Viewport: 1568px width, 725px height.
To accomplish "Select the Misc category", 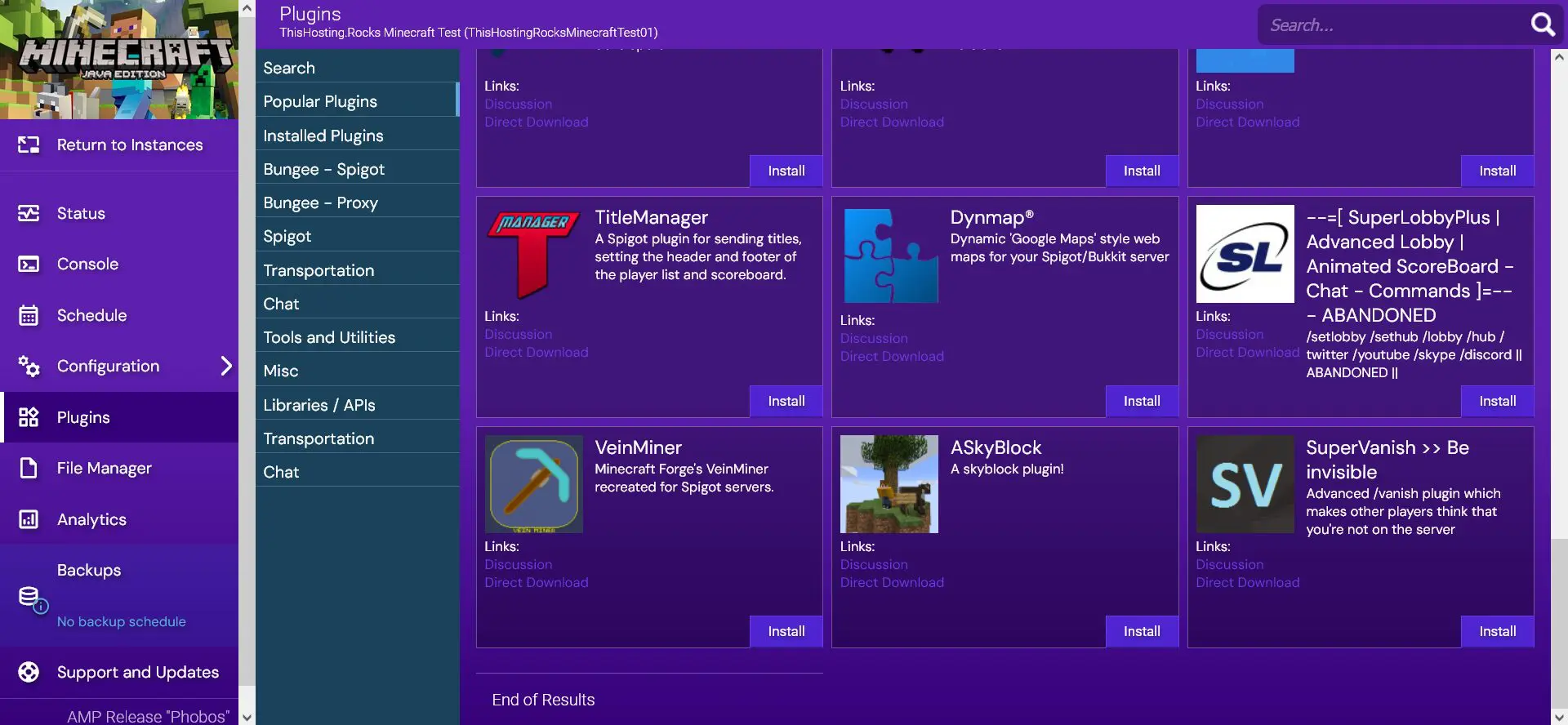I will click(357, 371).
